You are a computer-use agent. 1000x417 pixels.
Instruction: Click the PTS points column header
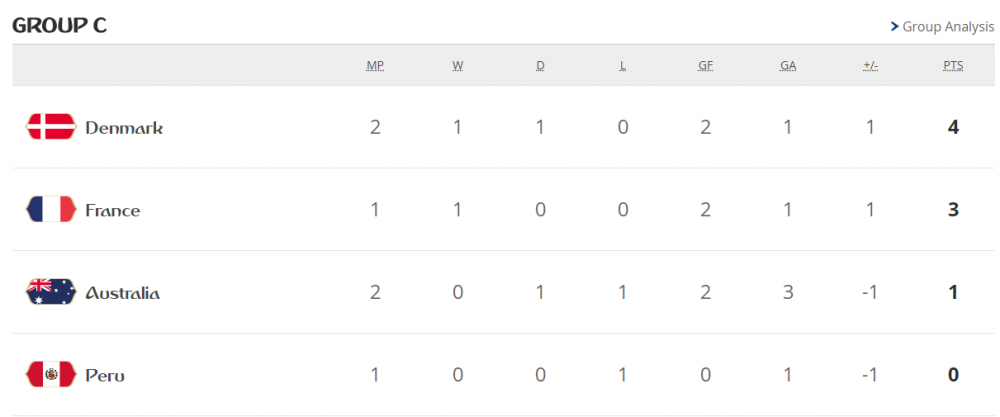[x=953, y=66]
